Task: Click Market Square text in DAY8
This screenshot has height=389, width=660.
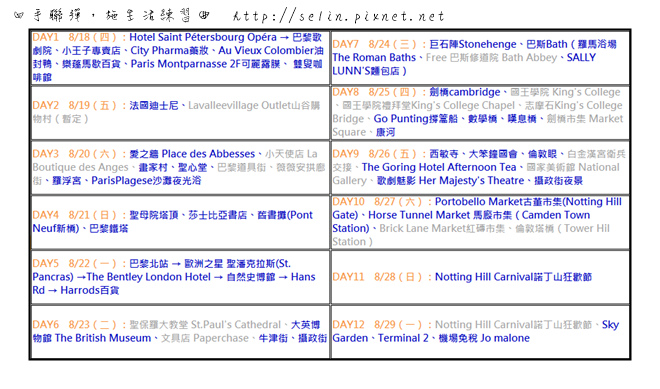Action: [x=478, y=125]
